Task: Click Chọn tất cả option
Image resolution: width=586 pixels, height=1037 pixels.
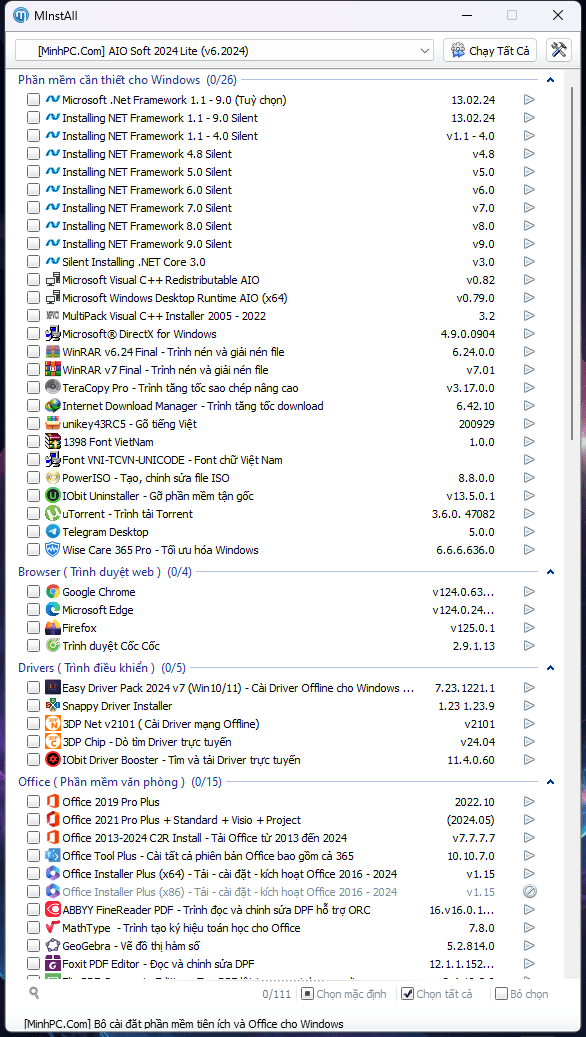Action: (x=437, y=993)
